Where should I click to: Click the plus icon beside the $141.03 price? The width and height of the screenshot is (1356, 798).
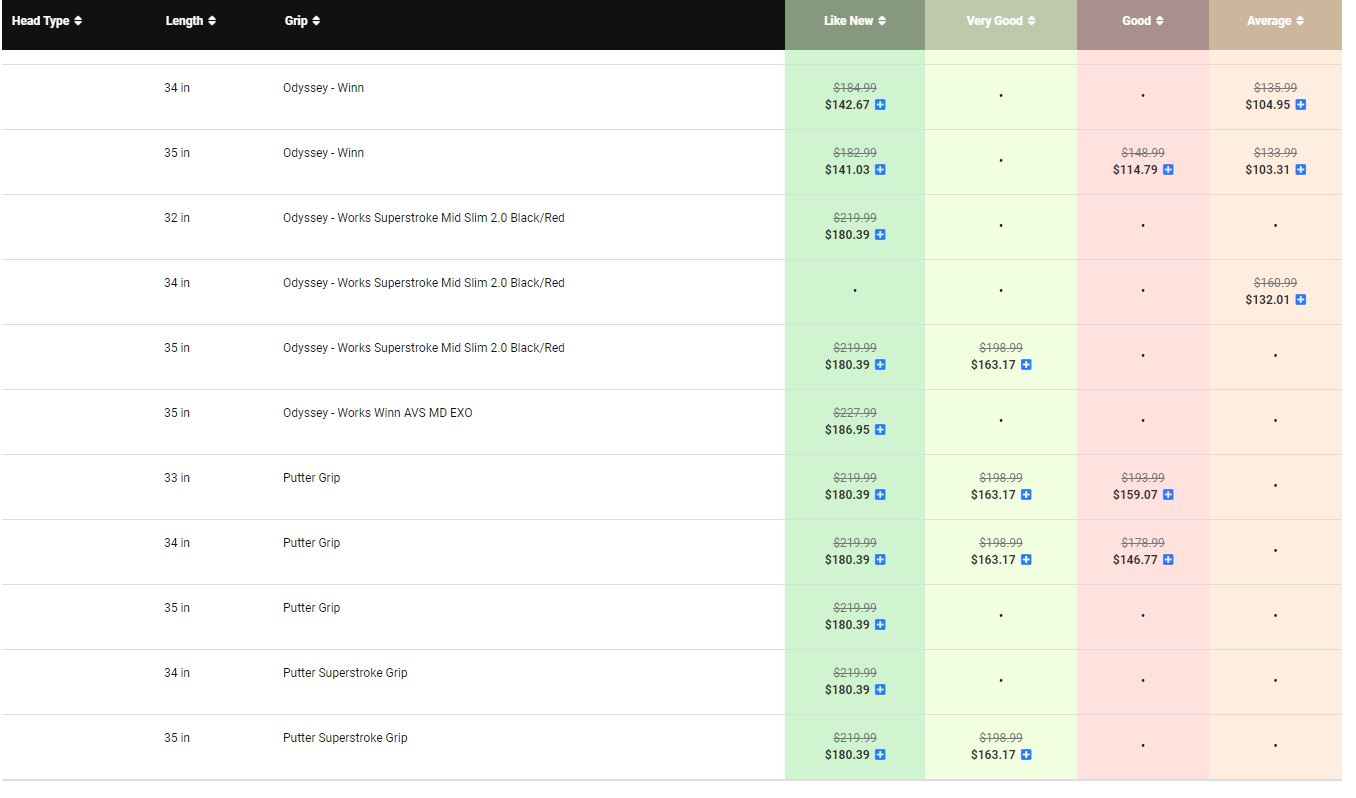tap(880, 170)
